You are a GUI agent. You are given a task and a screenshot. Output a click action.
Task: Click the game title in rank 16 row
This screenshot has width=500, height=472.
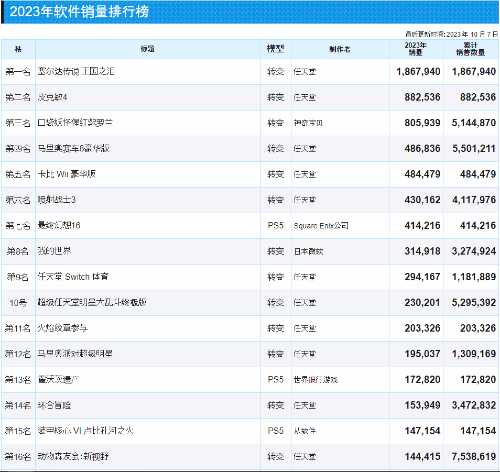click(x=73, y=456)
